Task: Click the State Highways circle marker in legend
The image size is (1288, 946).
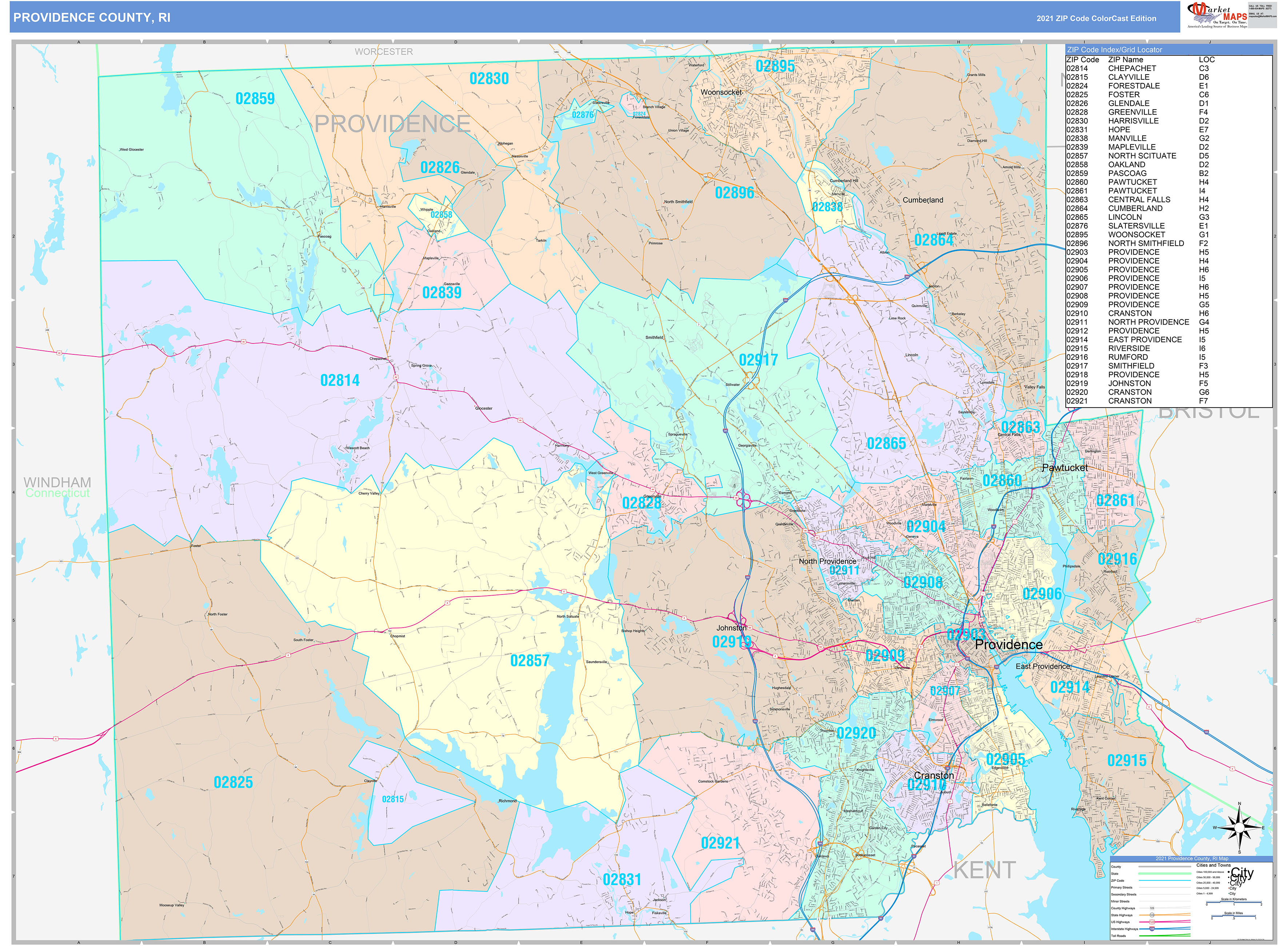Action: pyautogui.click(x=1152, y=915)
